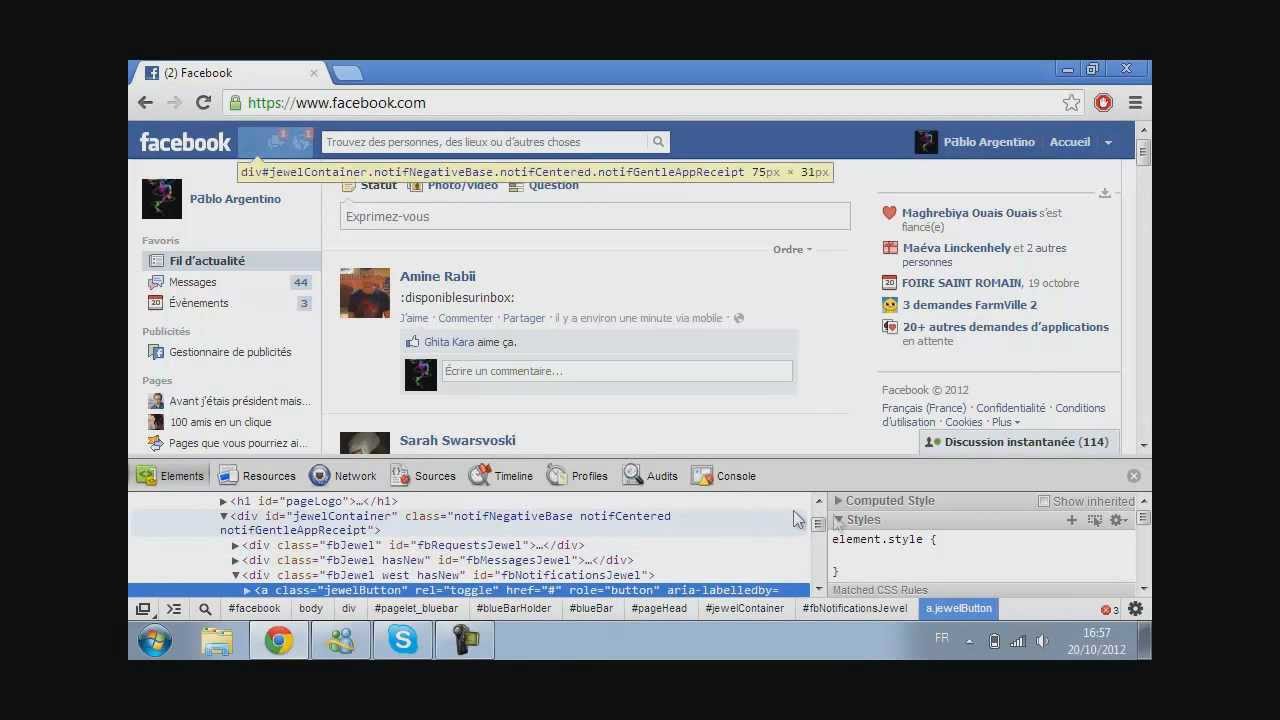Open the Styles gear dropdown

click(x=1118, y=520)
